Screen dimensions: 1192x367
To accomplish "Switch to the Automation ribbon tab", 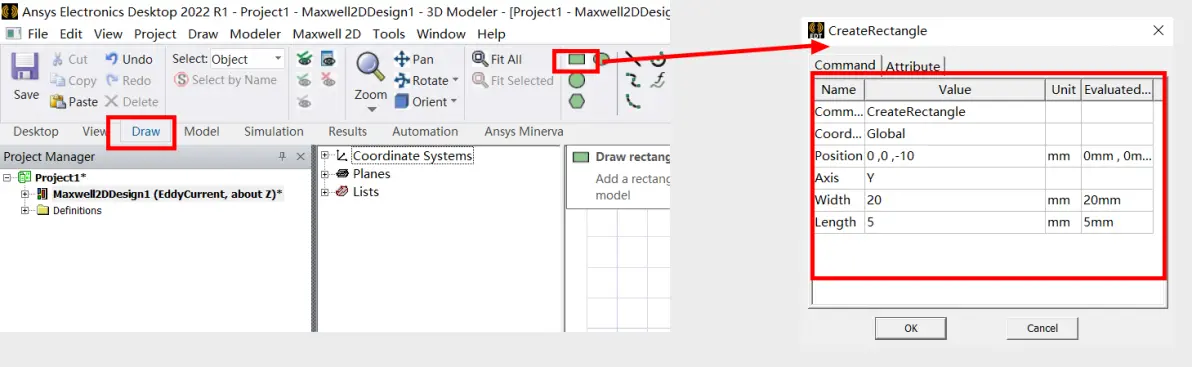I will tap(425, 131).
